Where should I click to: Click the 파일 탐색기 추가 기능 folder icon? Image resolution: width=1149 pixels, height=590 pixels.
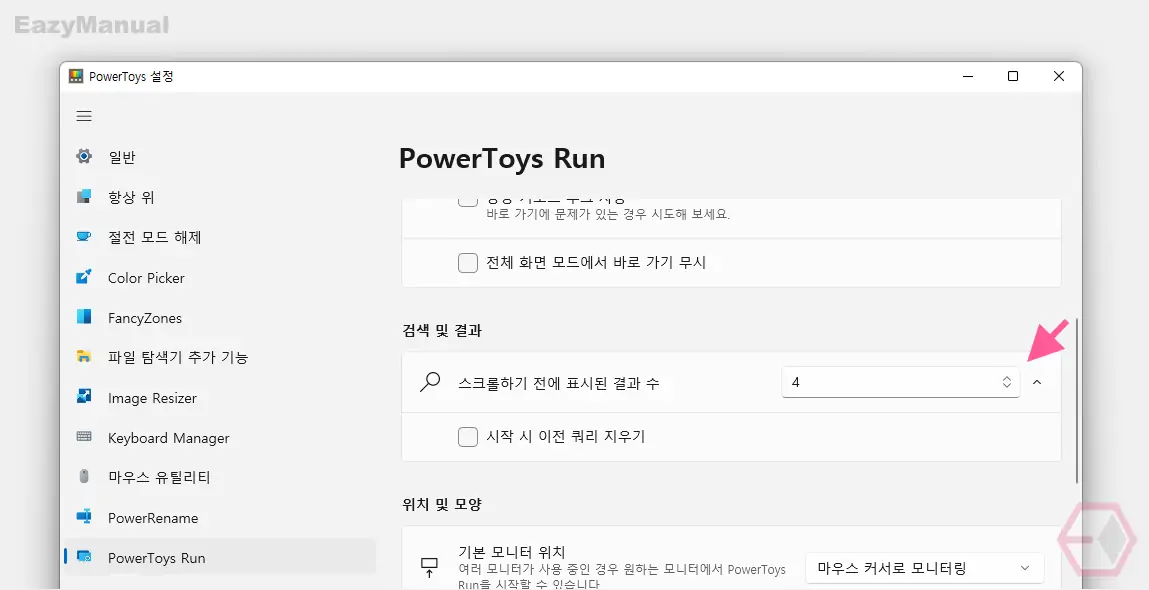(84, 357)
